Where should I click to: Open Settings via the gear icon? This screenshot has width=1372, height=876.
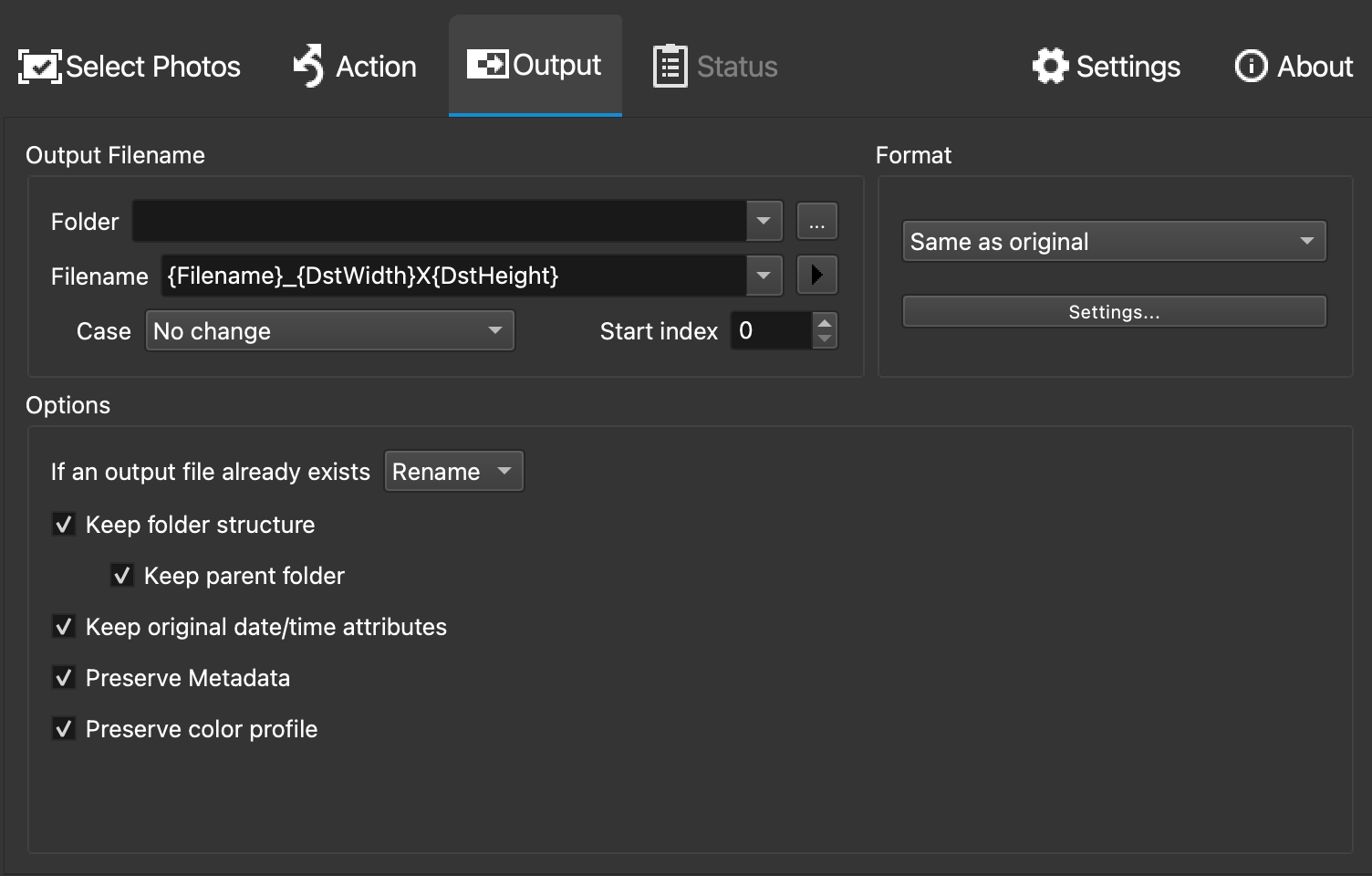pos(1050,66)
